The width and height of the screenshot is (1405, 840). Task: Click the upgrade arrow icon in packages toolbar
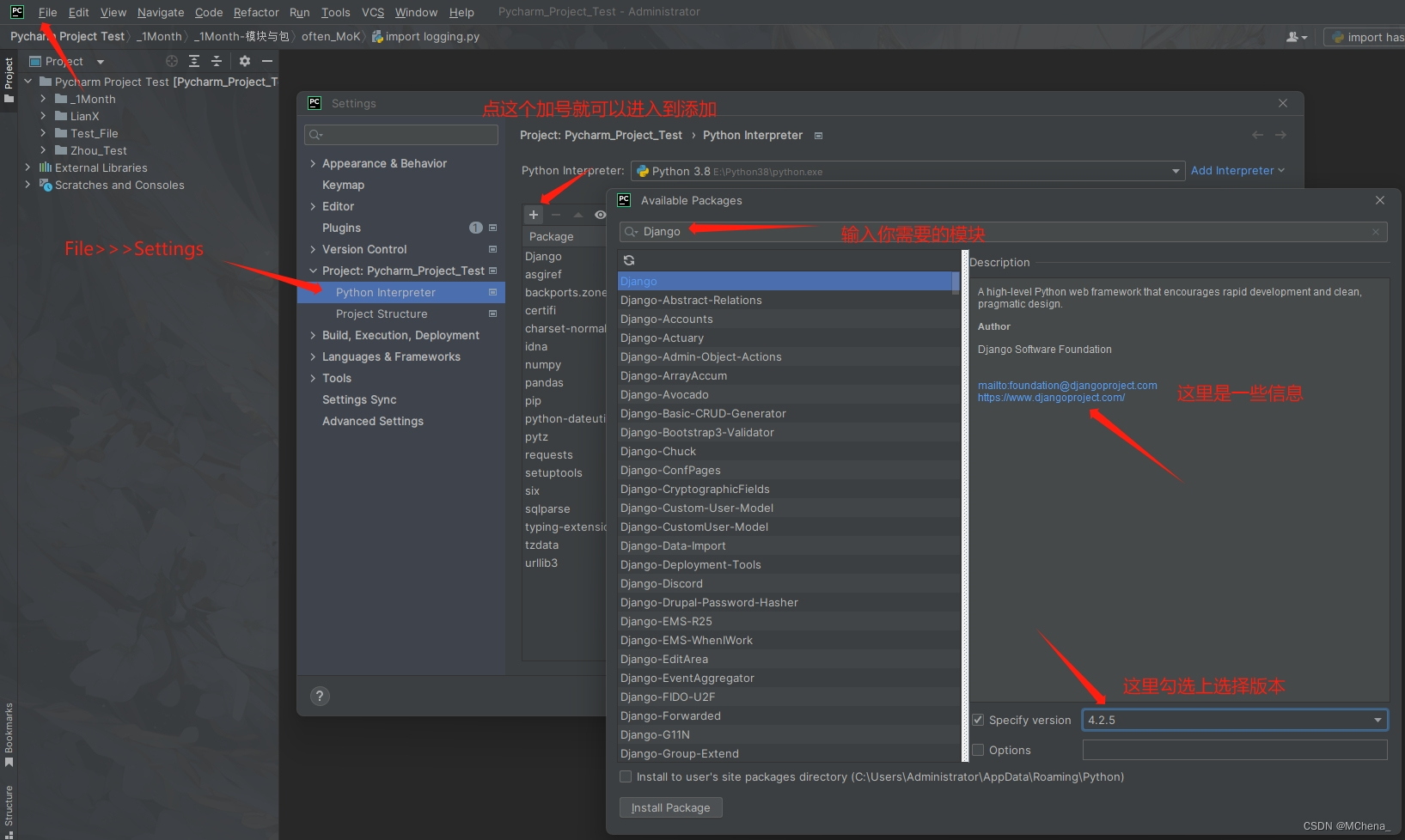tap(578, 215)
